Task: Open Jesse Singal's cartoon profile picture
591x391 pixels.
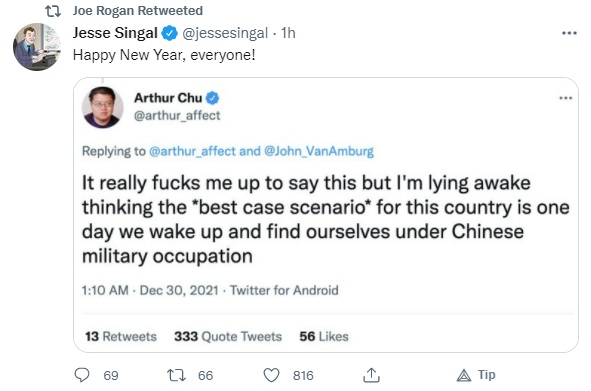Action: click(x=37, y=47)
